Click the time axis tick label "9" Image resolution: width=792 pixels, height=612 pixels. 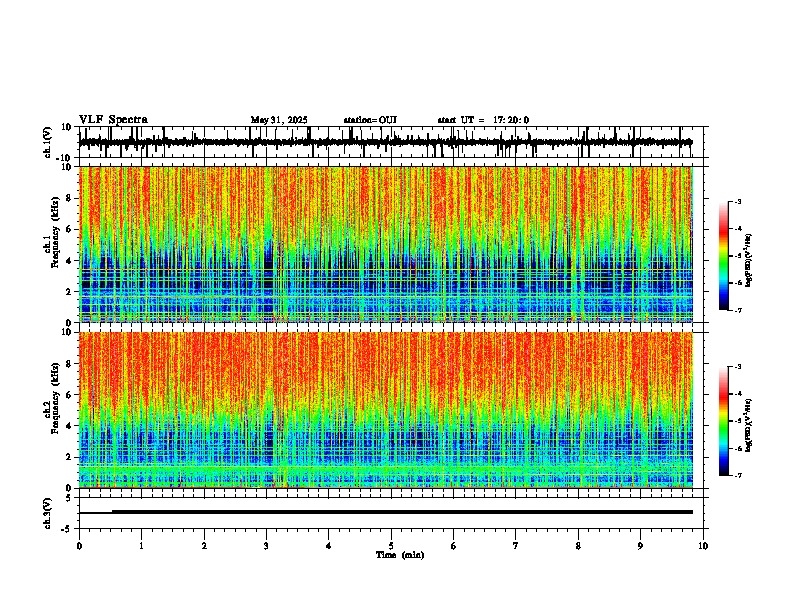[640, 546]
